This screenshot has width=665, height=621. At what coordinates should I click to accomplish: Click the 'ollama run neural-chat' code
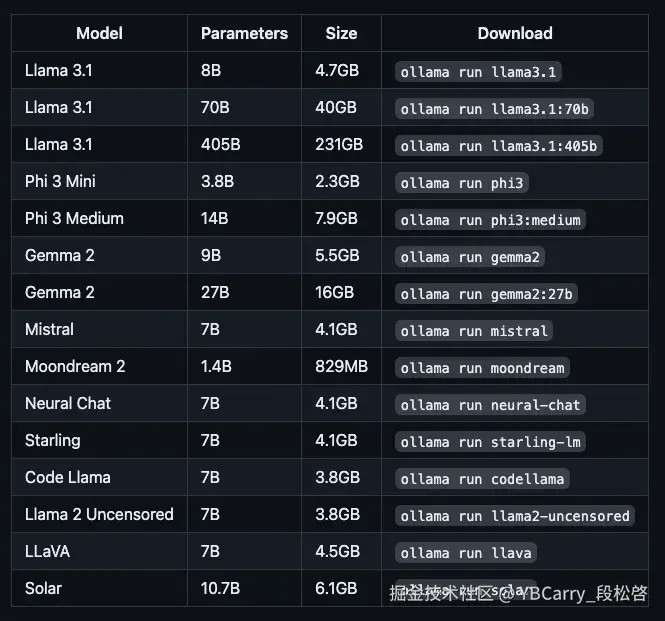point(490,405)
